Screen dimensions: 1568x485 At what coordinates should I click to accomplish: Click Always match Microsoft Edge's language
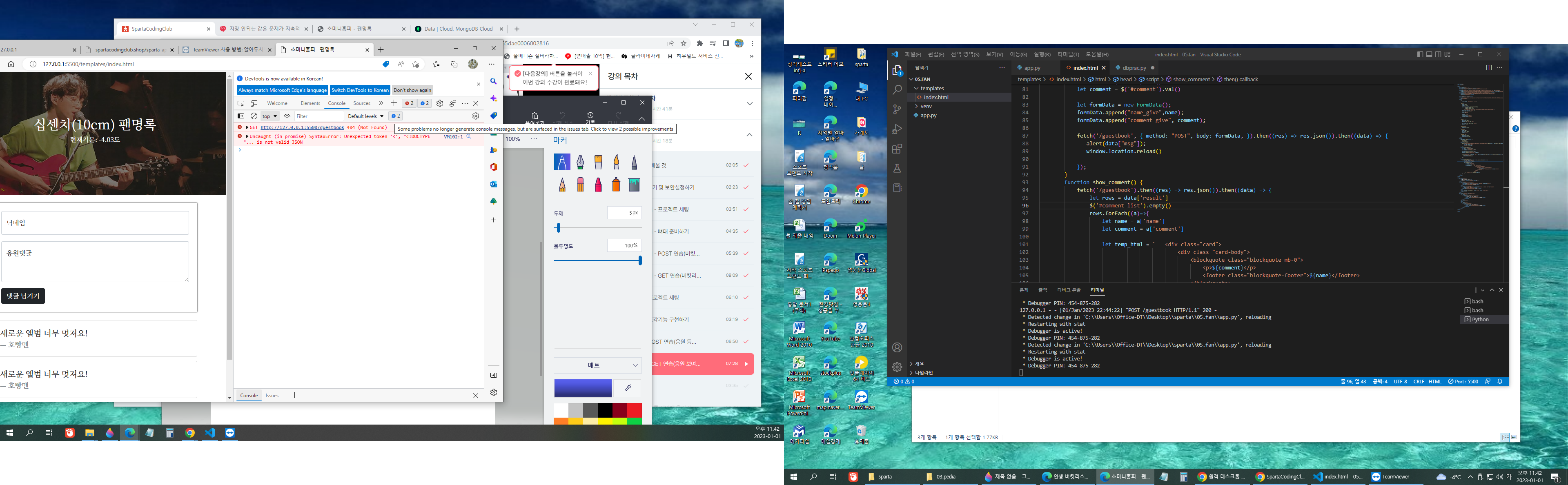pyautogui.click(x=283, y=90)
